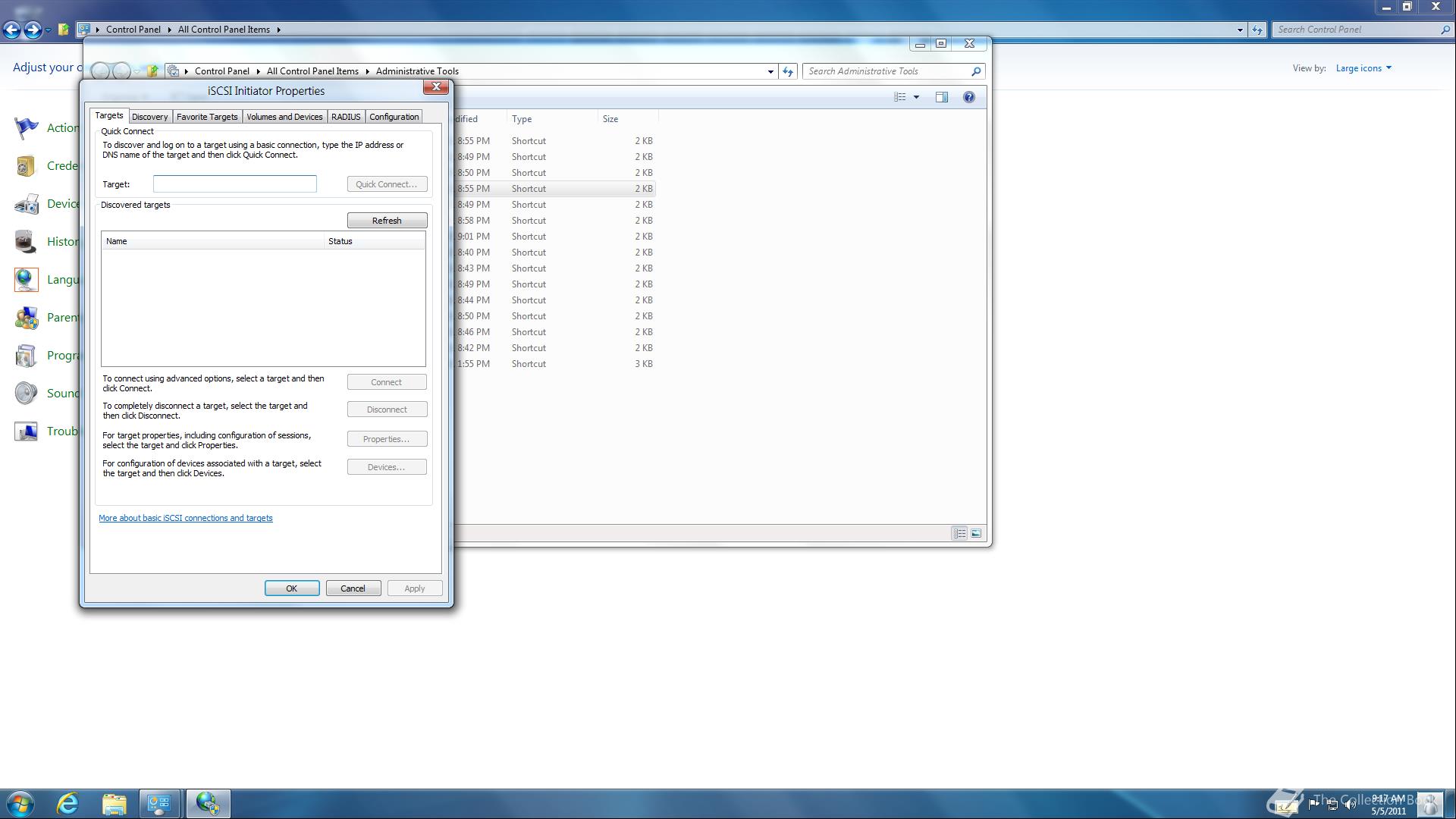Switch to iSCSI Initiator taskbar button
This screenshot has height=819, width=1456.
pyautogui.click(x=208, y=804)
